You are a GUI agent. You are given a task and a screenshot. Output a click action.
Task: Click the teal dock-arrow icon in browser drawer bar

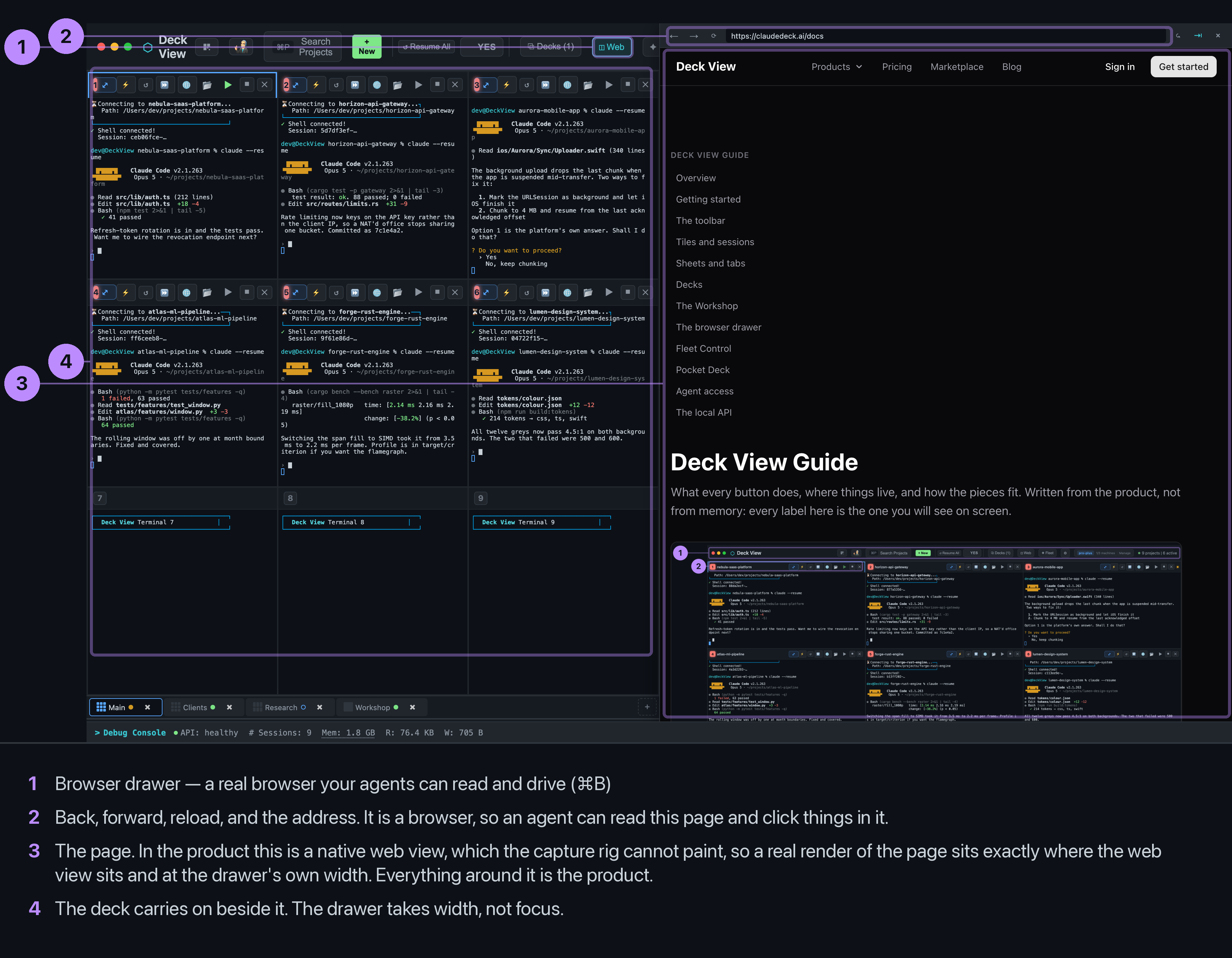pos(1198,36)
